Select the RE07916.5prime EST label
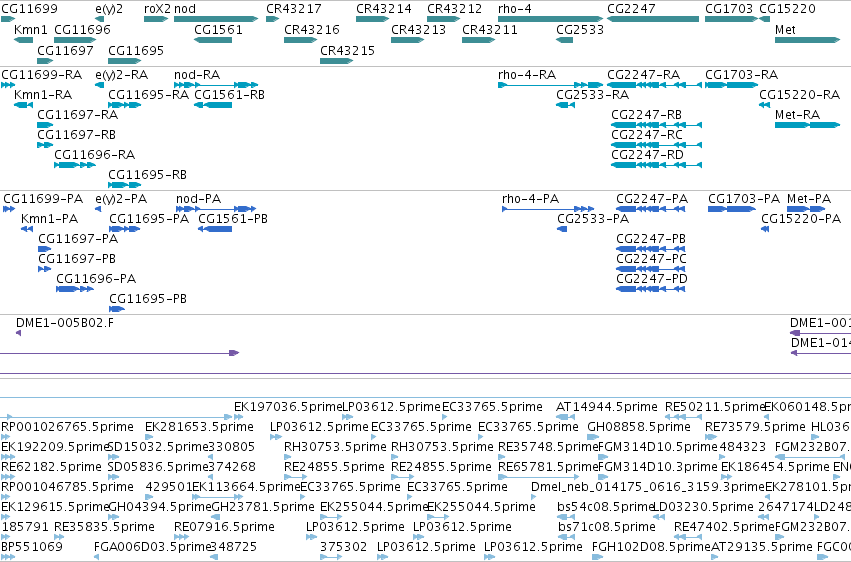 [224, 527]
